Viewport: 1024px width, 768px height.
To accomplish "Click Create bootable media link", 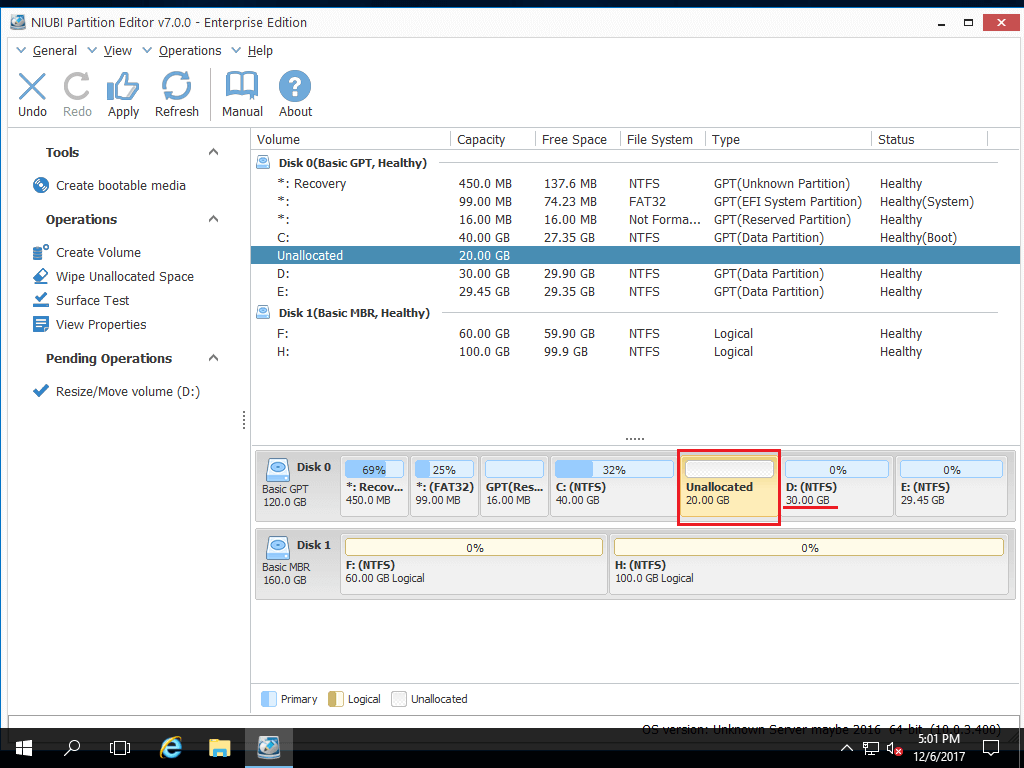I will (x=121, y=185).
